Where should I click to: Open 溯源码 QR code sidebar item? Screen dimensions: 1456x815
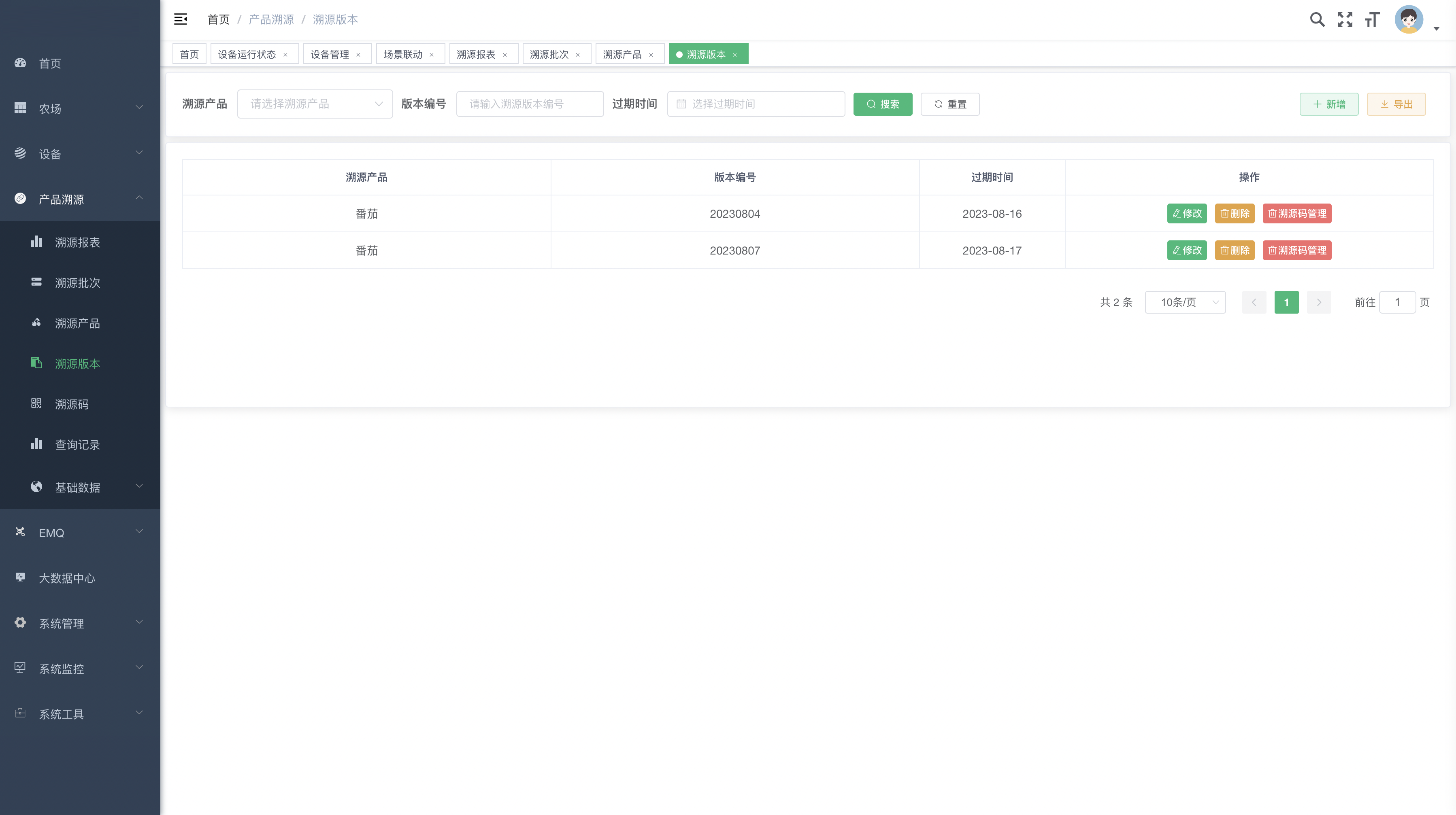(72, 404)
